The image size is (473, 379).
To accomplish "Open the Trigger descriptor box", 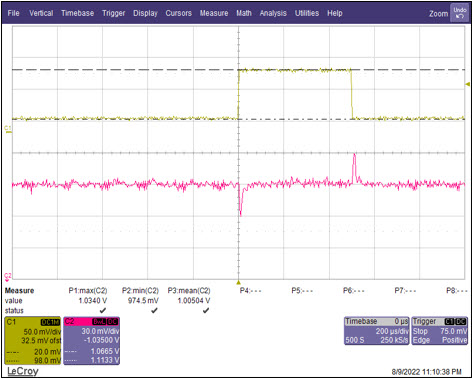I will tap(440, 331).
